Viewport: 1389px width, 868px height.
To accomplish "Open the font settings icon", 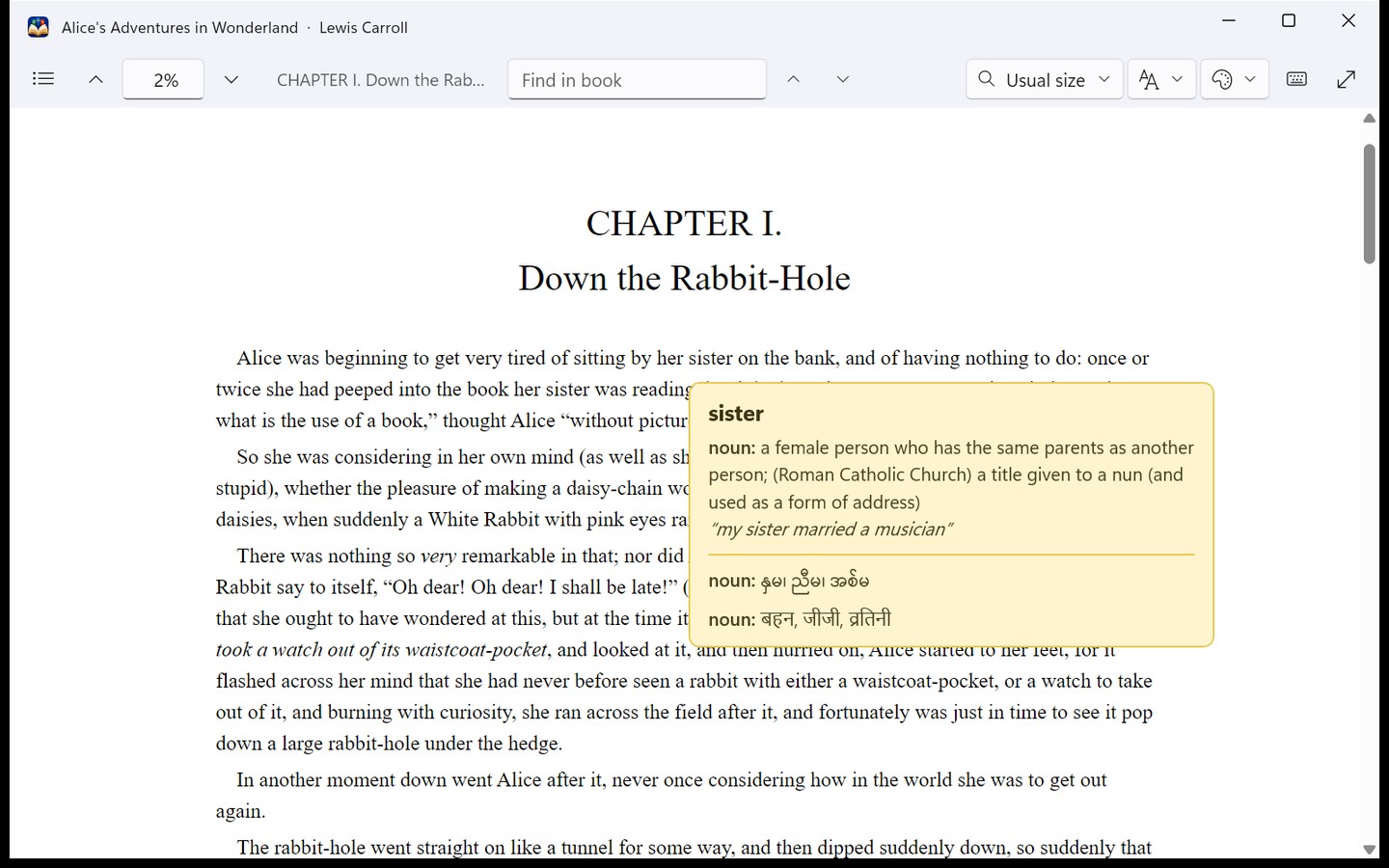I will click(x=1148, y=80).
